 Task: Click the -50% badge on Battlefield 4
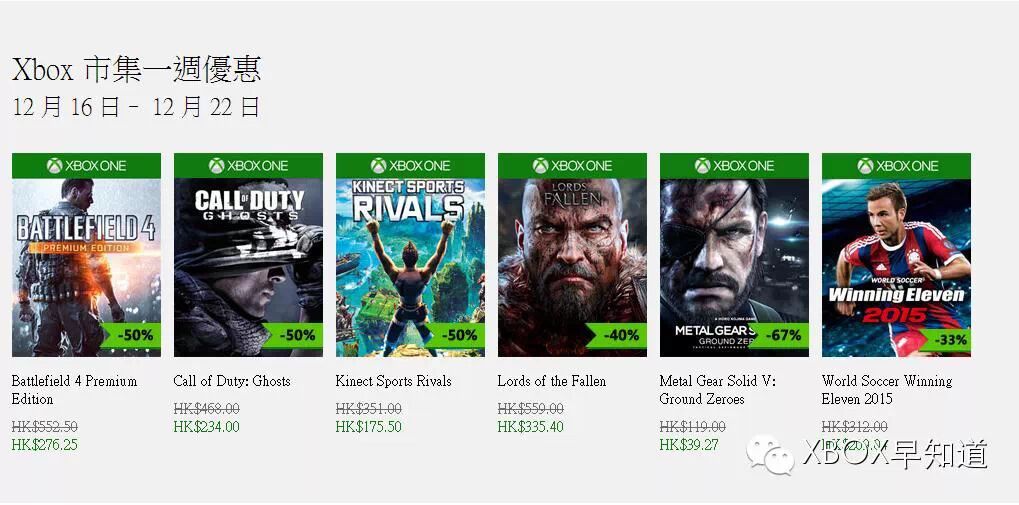(134, 335)
